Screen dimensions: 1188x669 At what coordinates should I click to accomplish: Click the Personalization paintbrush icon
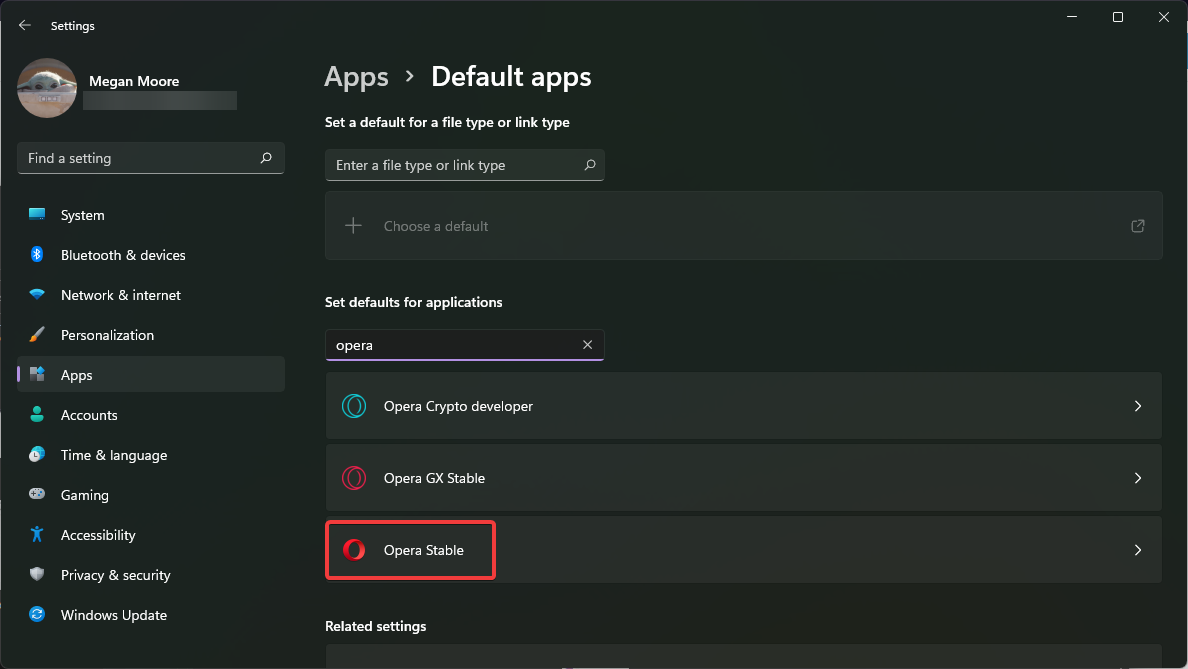pos(36,334)
